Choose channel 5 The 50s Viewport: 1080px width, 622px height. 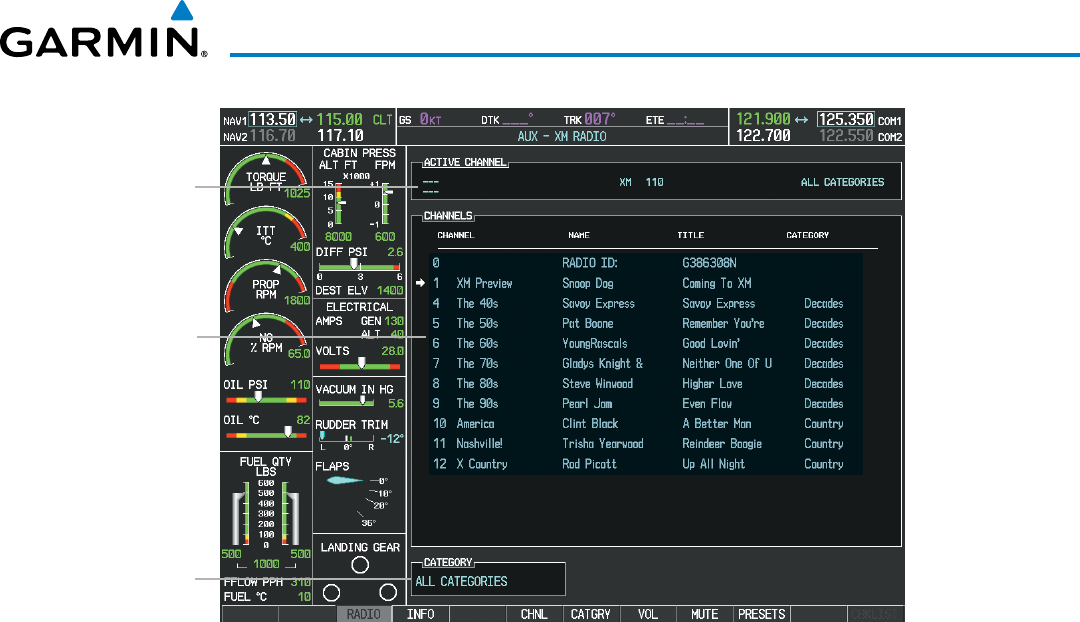point(645,323)
